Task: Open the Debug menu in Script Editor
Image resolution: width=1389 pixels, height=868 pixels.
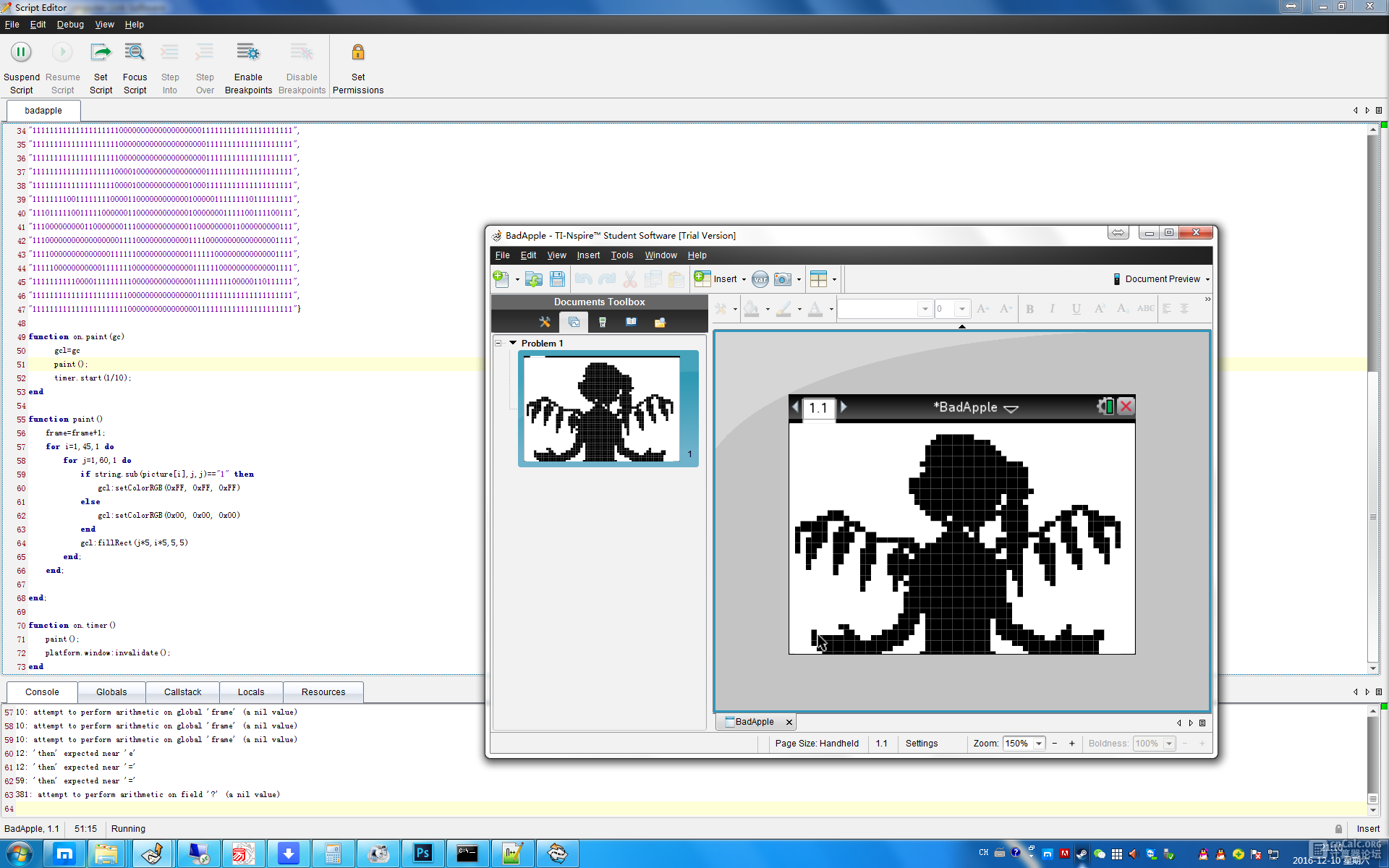Action: tap(70, 25)
